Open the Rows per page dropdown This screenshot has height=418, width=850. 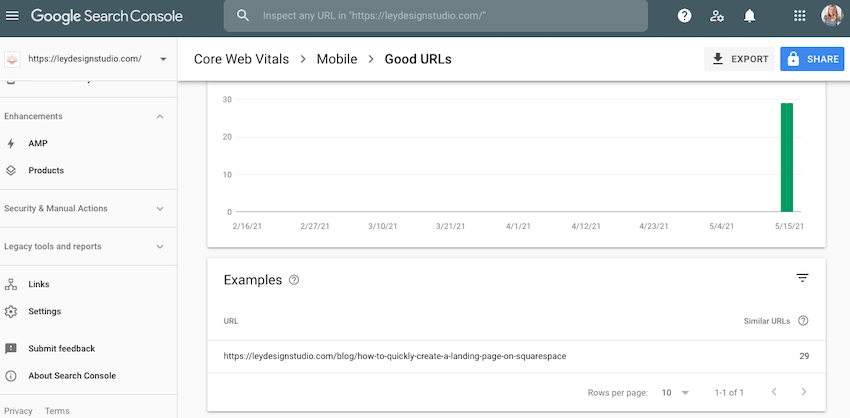(675, 392)
